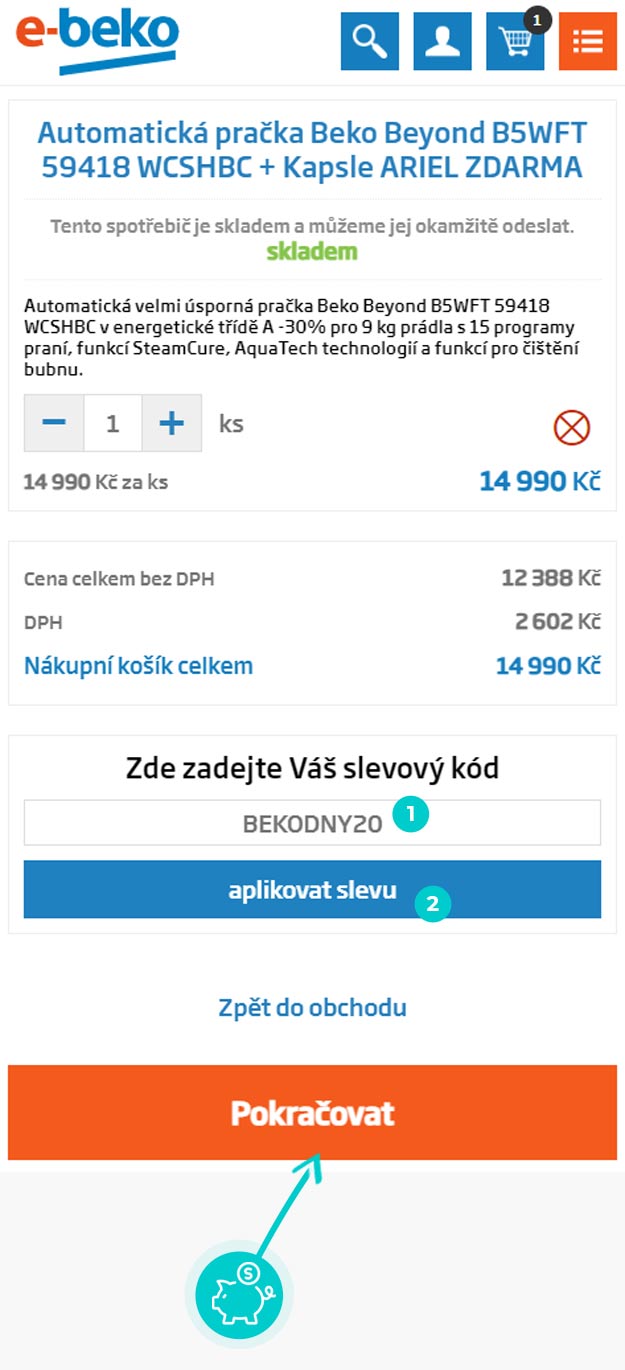Click the e-beko logo
Viewport: 625px width, 1370px height.
point(97,42)
